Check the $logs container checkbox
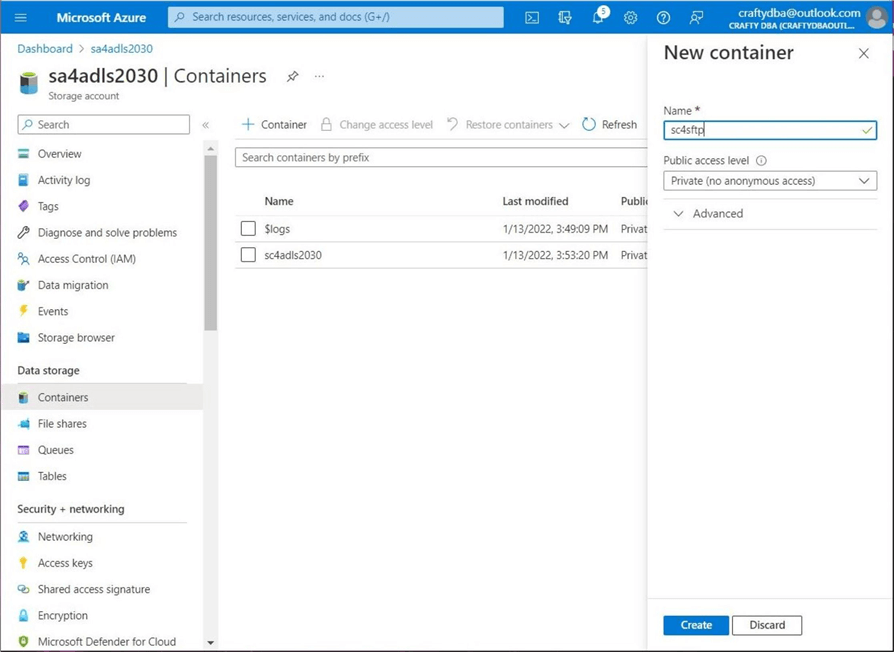The height and width of the screenshot is (652, 894). pyautogui.click(x=248, y=229)
